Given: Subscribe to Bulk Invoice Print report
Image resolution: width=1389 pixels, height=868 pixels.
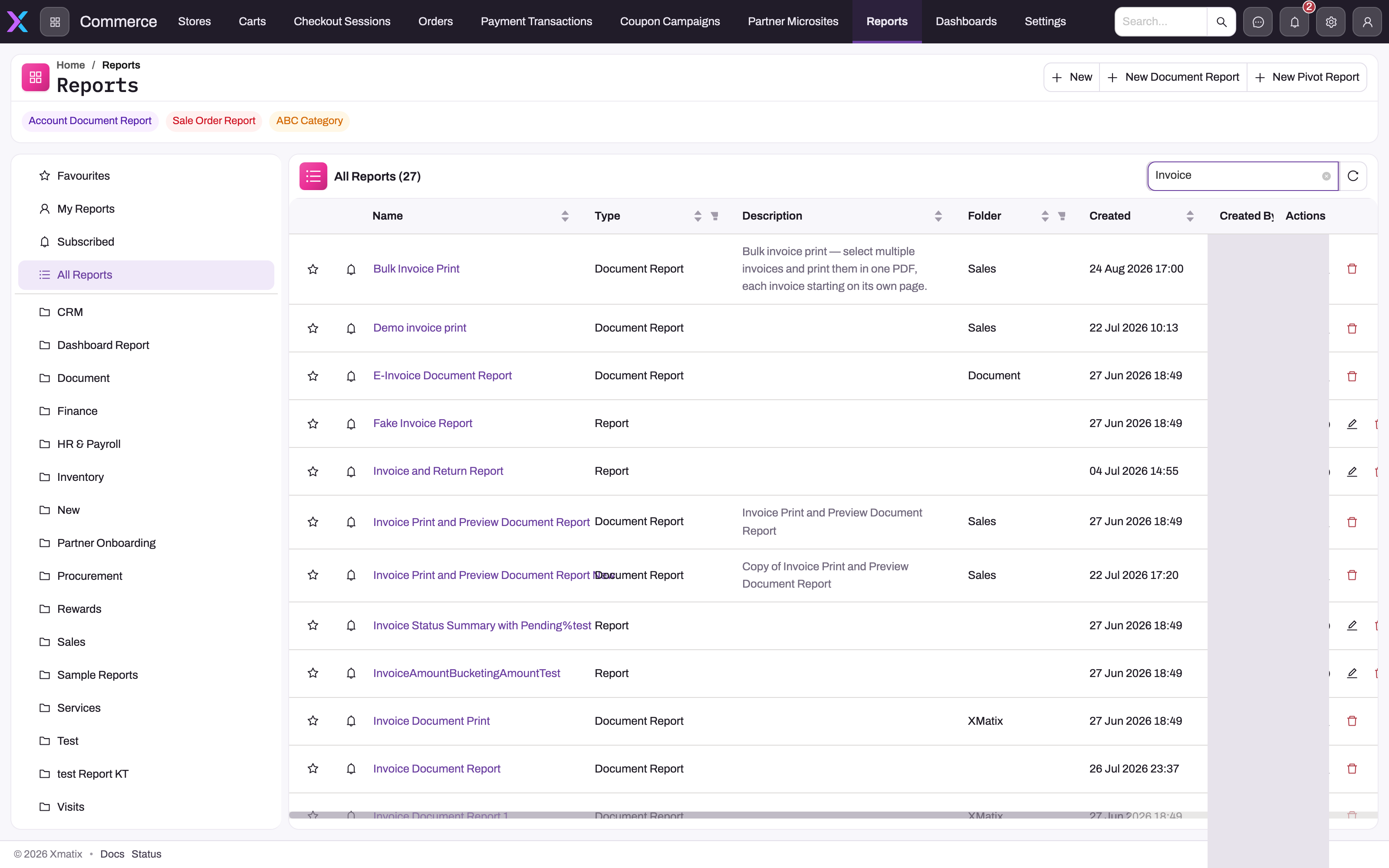Looking at the screenshot, I should coord(351,269).
